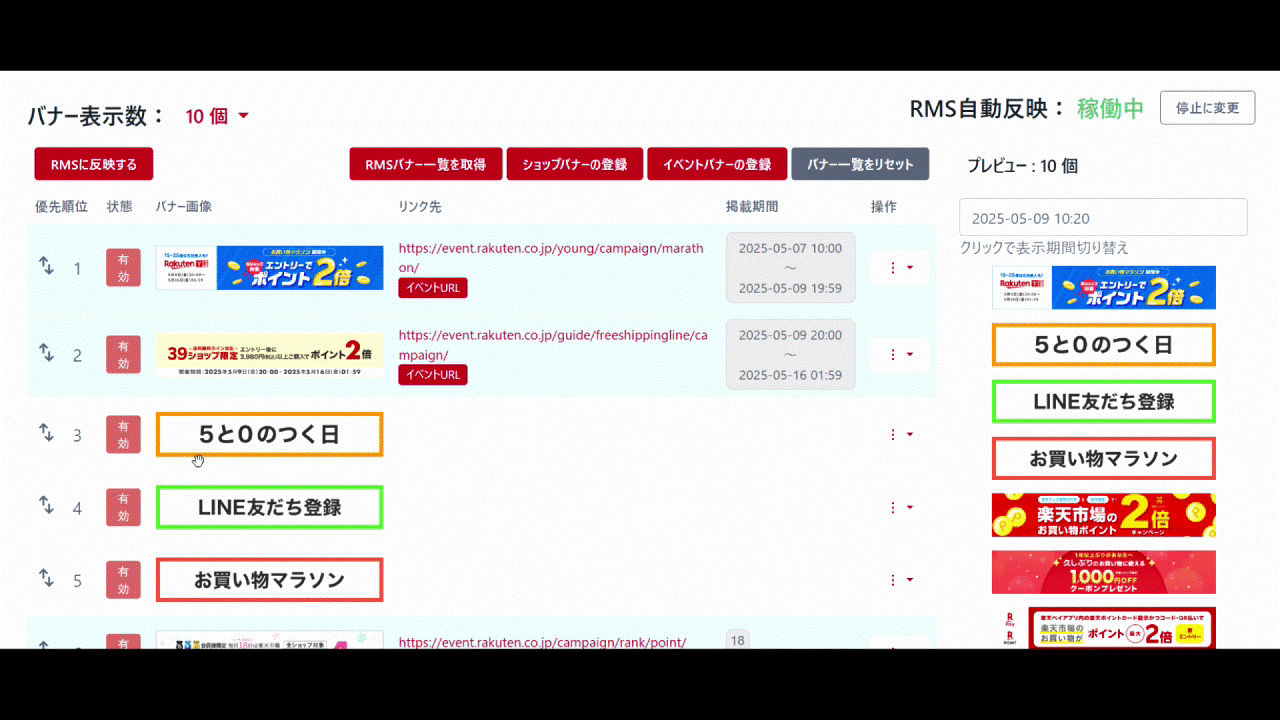Click the LINE友だち登録 banner in preview
The height and width of the screenshot is (720, 1280).
click(1104, 402)
